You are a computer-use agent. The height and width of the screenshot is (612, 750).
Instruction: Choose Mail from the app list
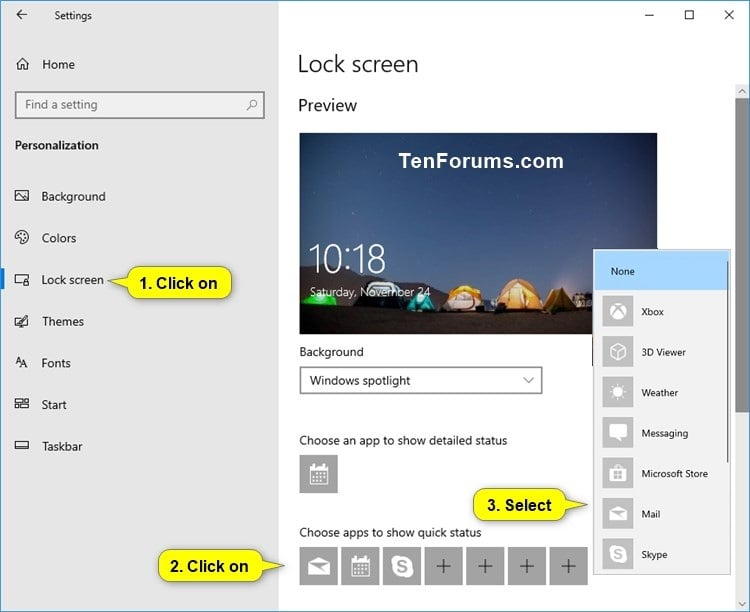[661, 514]
